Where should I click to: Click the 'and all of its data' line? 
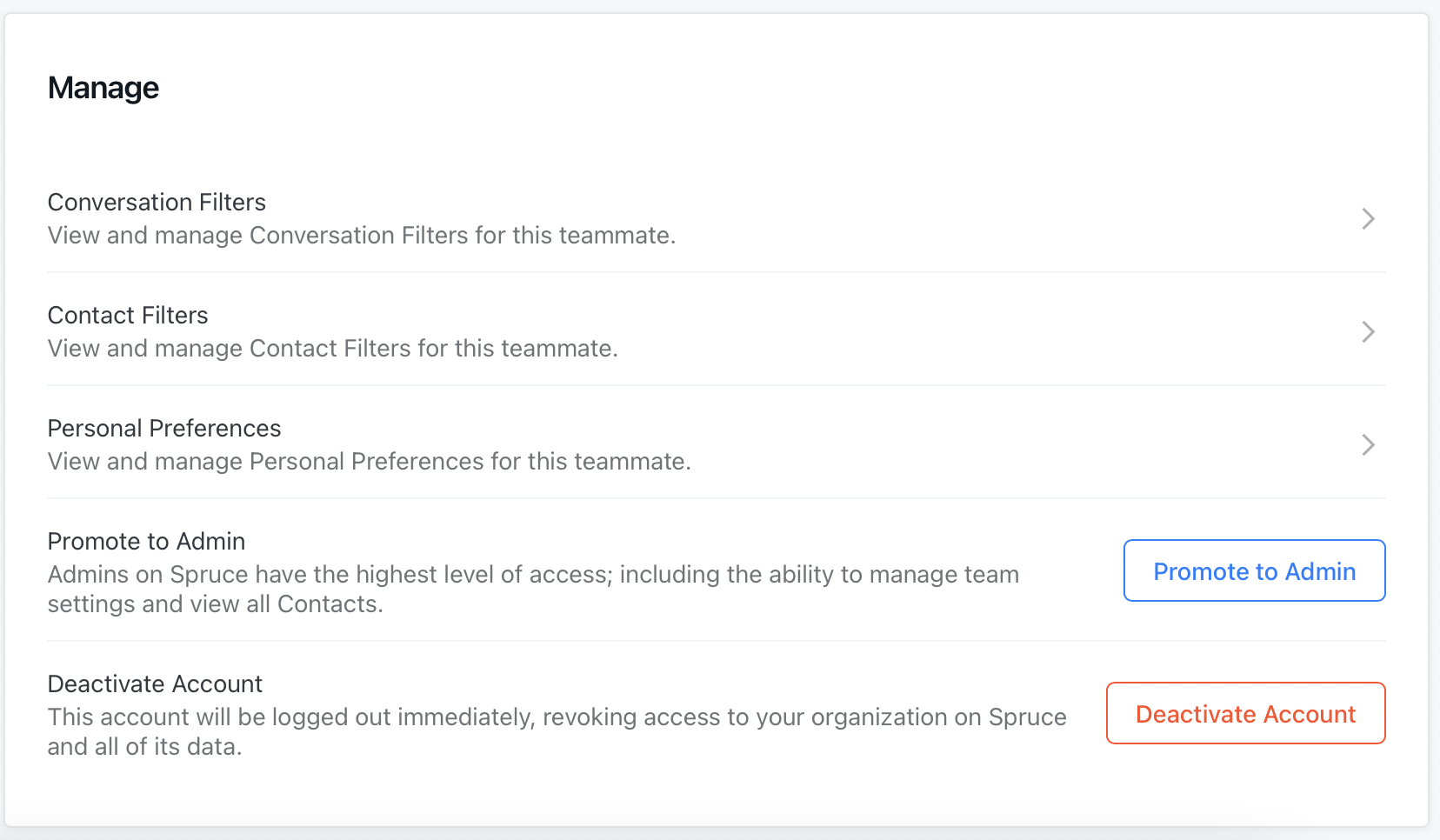point(144,746)
